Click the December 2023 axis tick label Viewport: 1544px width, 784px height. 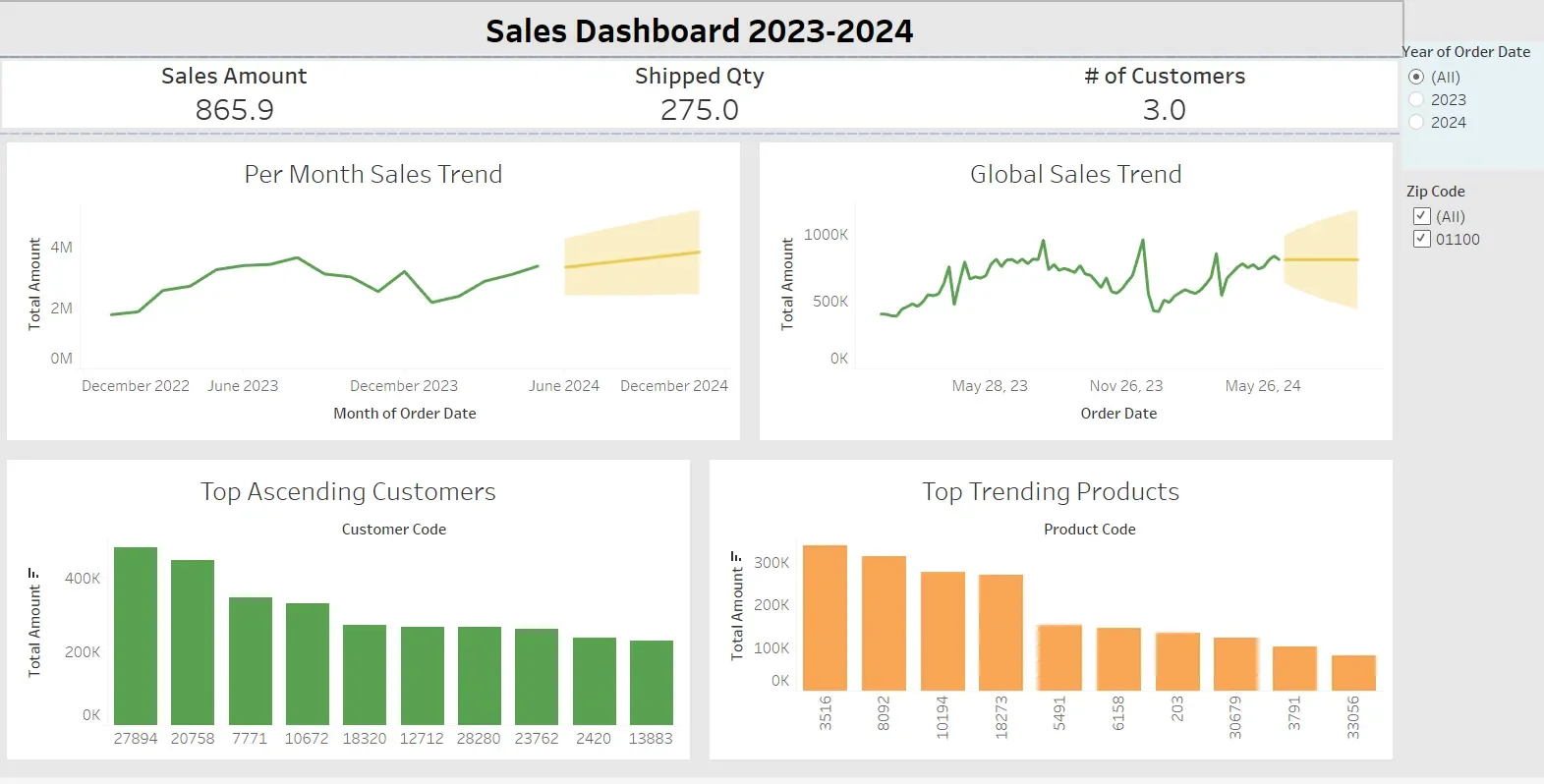[404, 386]
